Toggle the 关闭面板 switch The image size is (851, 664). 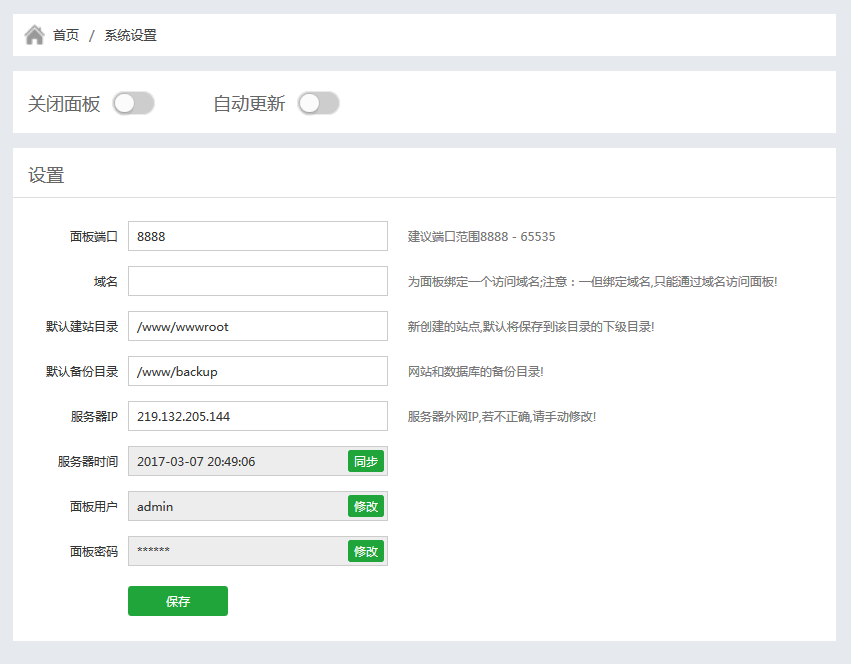point(134,103)
